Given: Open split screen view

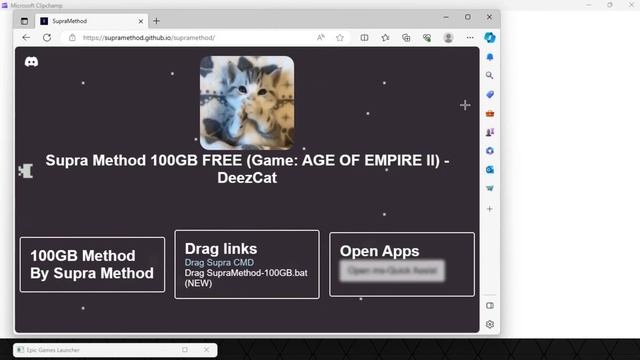Looking at the screenshot, I should 364,38.
